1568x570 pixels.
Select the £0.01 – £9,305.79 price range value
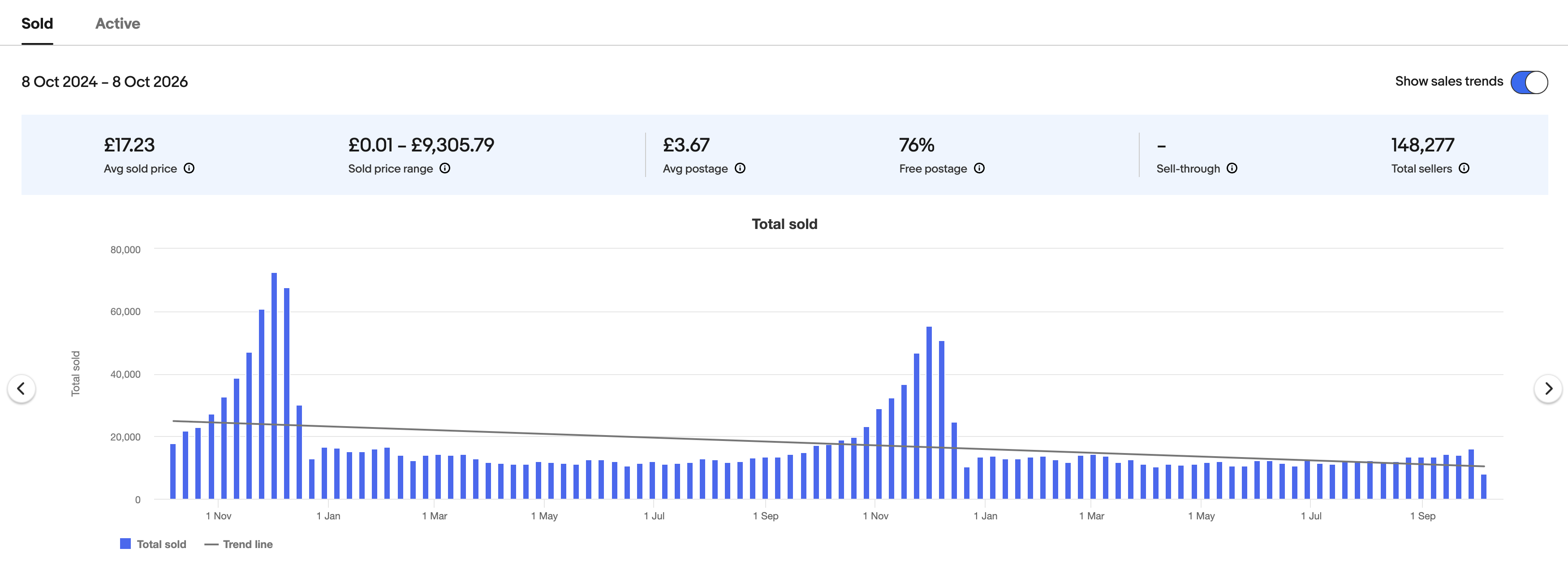click(x=421, y=145)
